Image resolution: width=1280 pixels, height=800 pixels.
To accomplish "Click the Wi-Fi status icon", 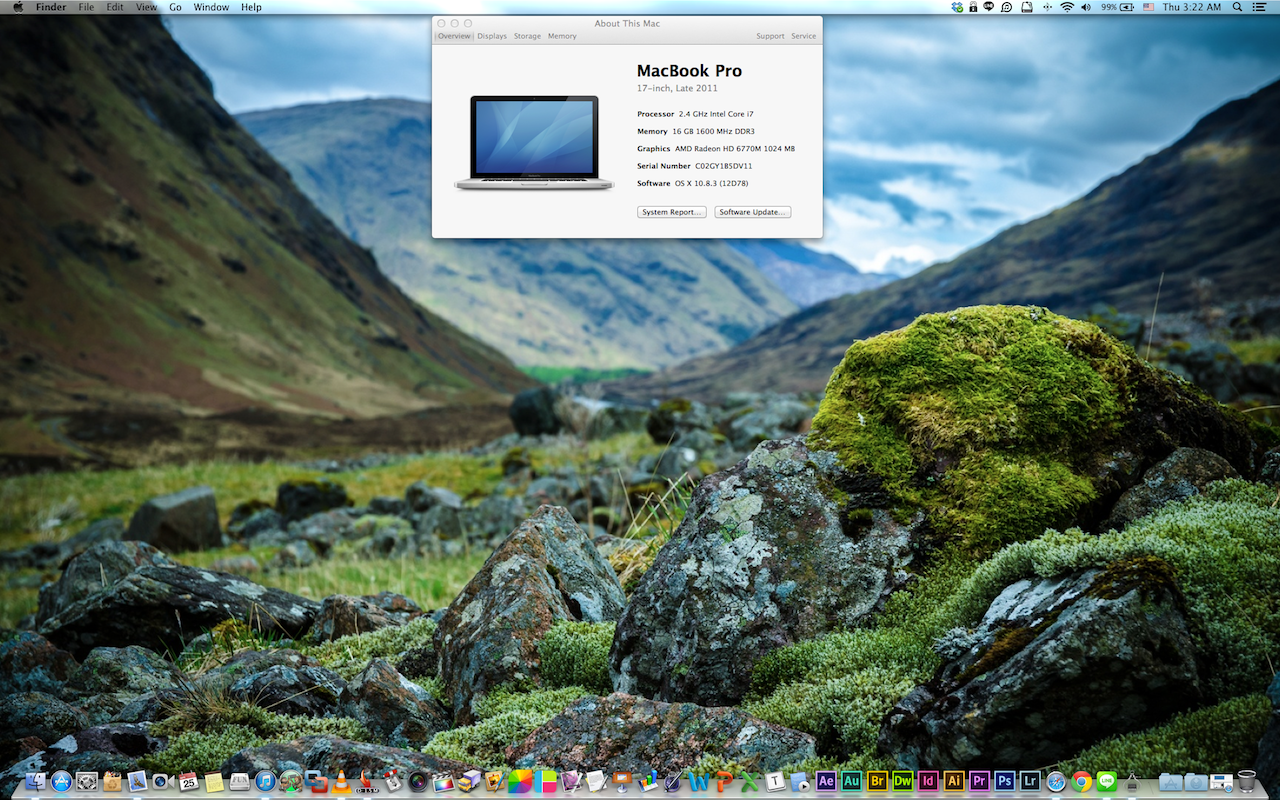I will pos(1067,7).
